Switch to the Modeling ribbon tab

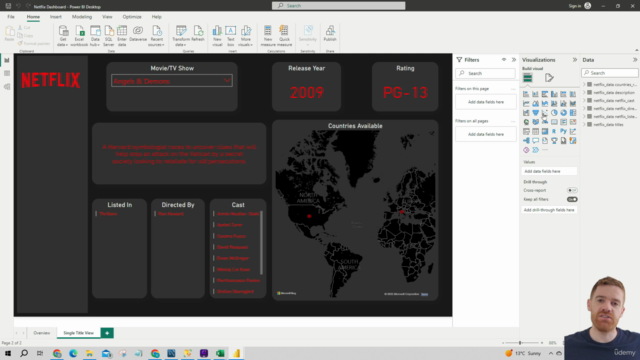(82, 17)
